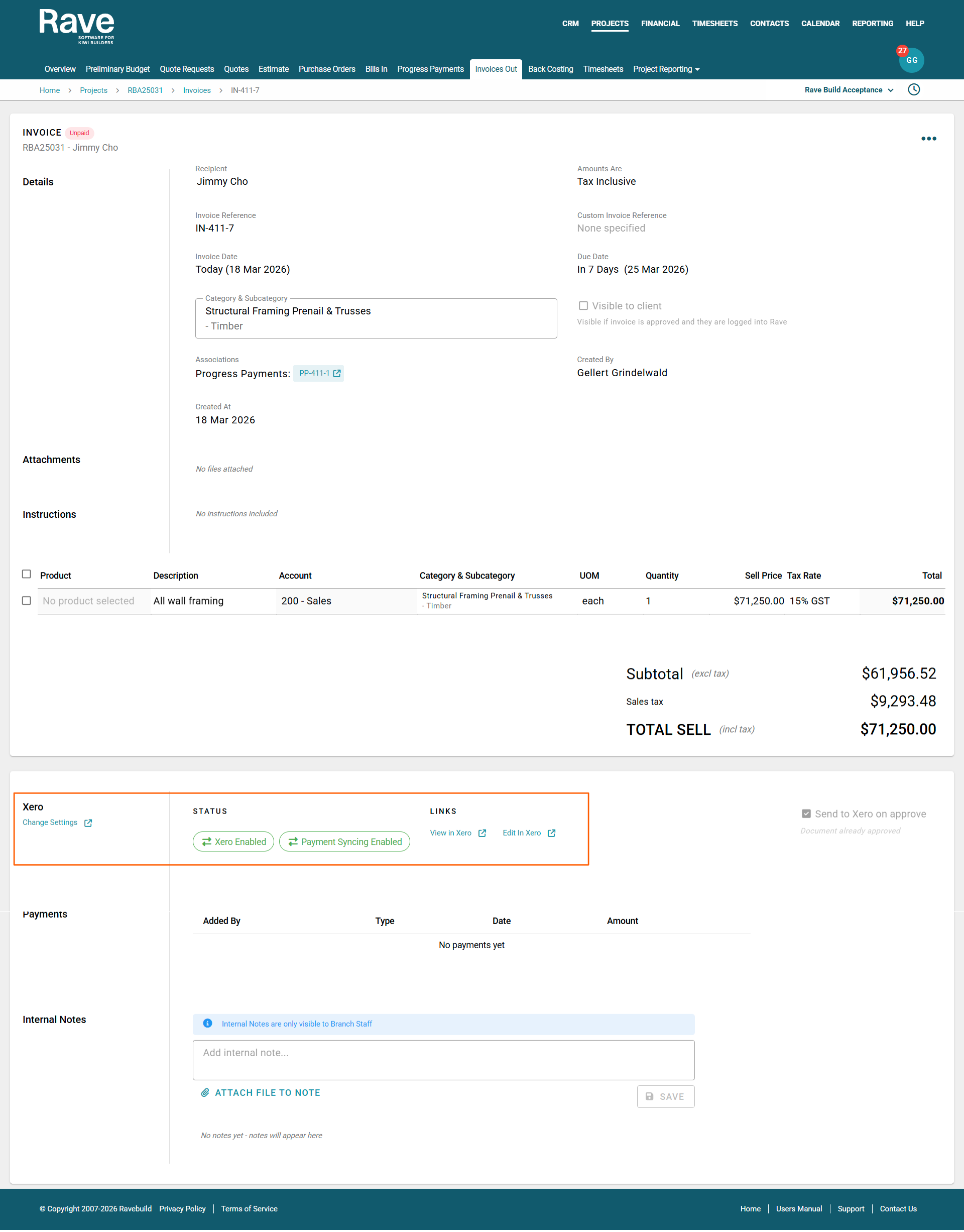964x1232 pixels.
Task: Switch to the Progress Payments tab
Action: tap(430, 69)
